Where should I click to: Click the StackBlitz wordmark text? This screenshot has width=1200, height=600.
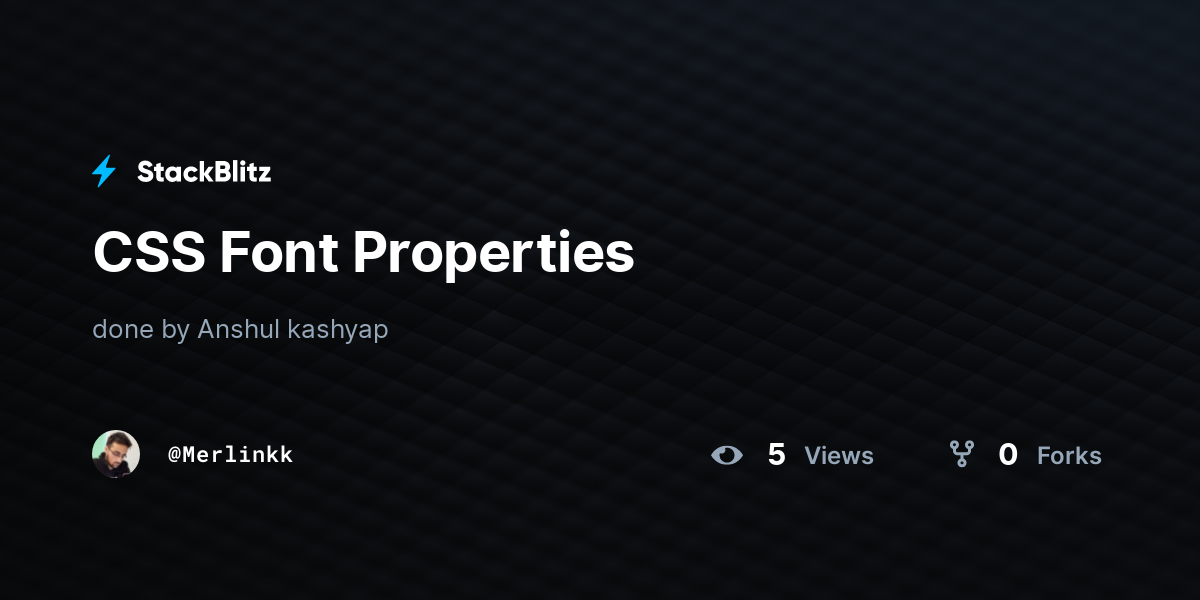coord(204,172)
